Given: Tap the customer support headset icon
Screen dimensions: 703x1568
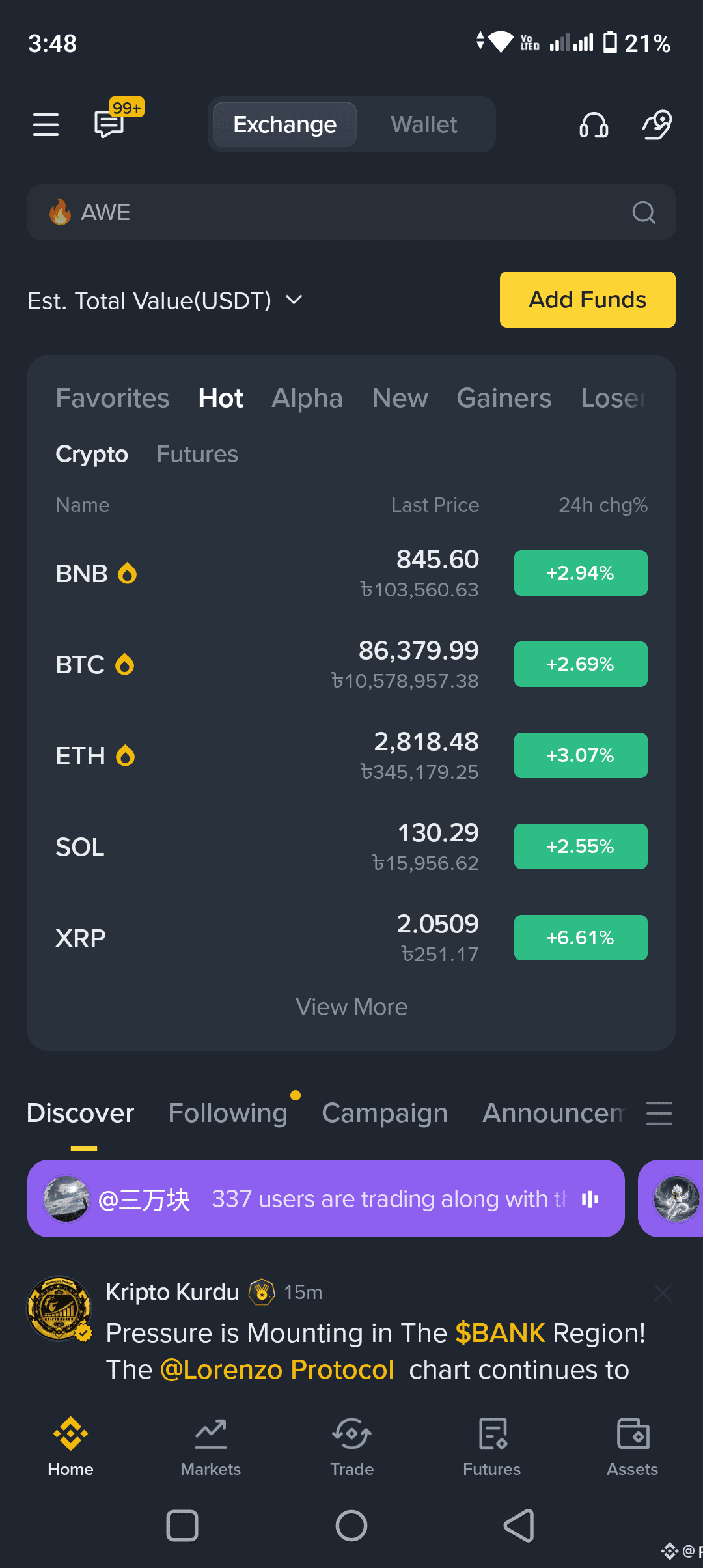Looking at the screenshot, I should point(593,124).
